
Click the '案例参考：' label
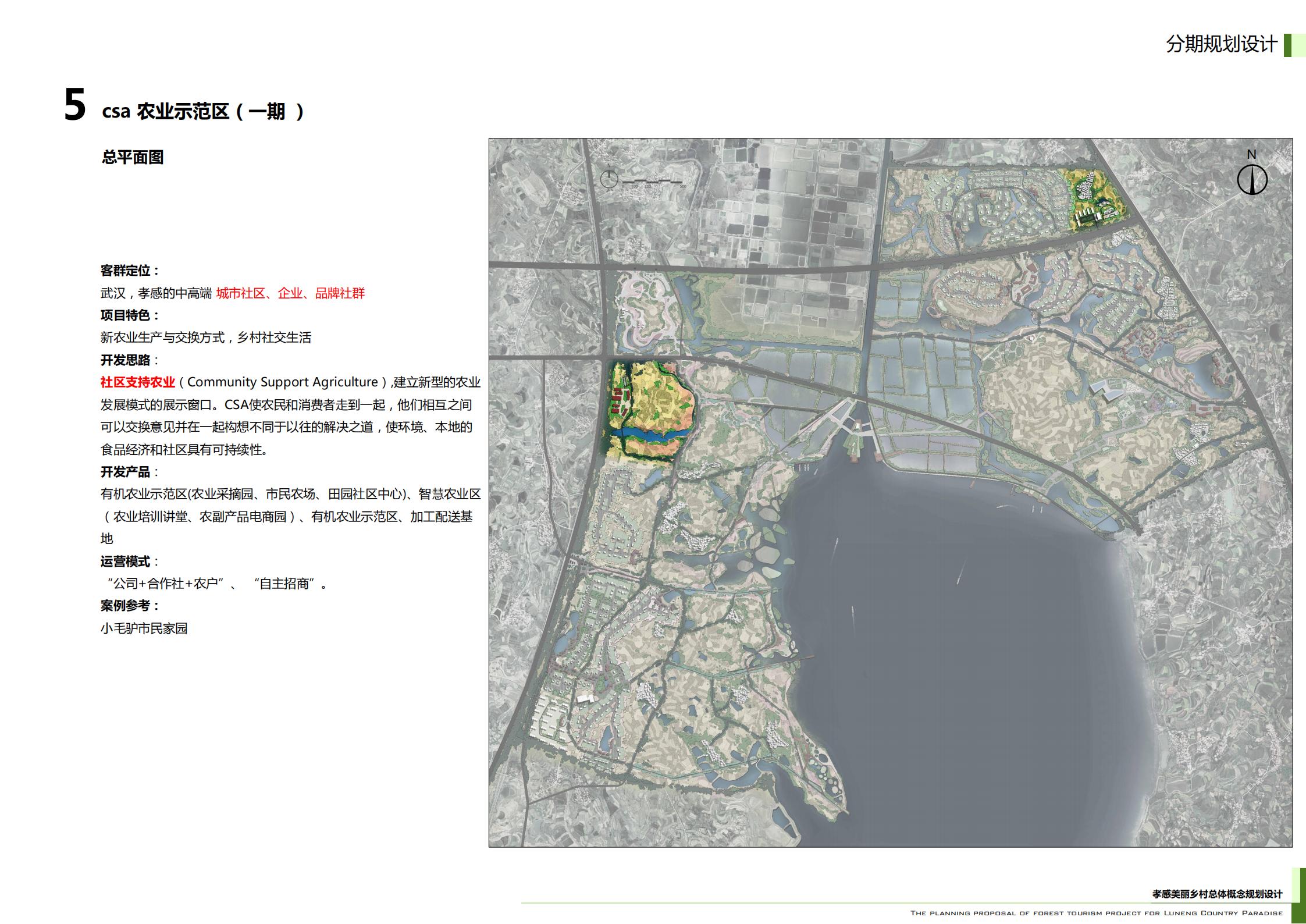click(130, 606)
